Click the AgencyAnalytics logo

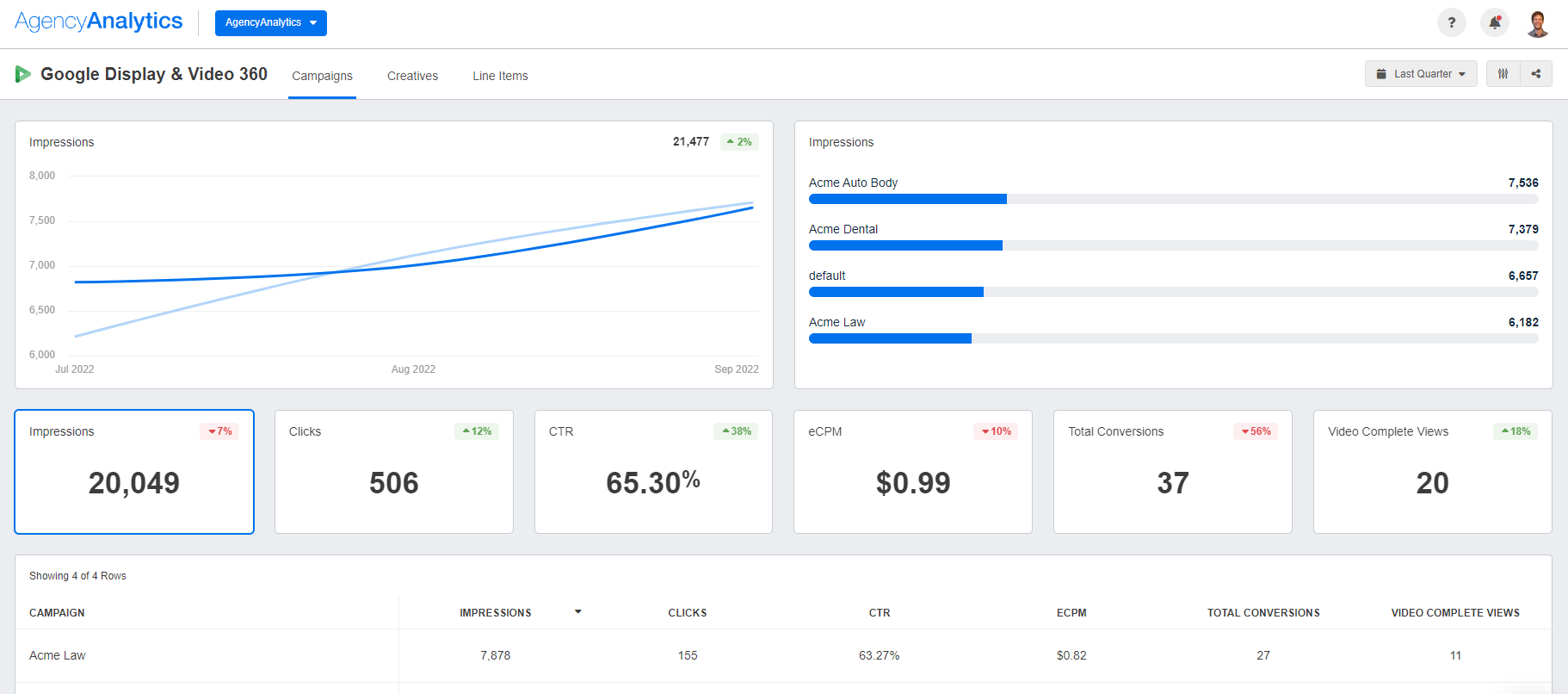[99, 22]
